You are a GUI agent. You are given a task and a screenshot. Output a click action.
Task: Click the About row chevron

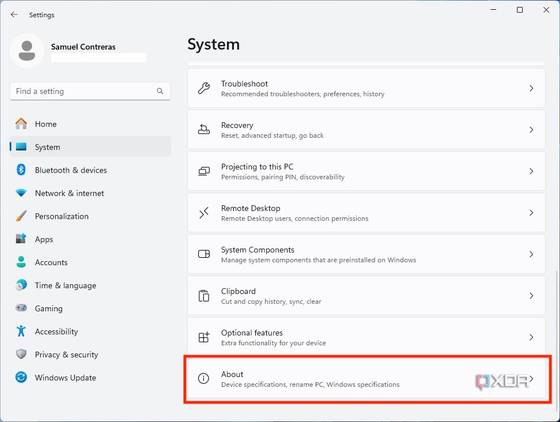[531, 379]
